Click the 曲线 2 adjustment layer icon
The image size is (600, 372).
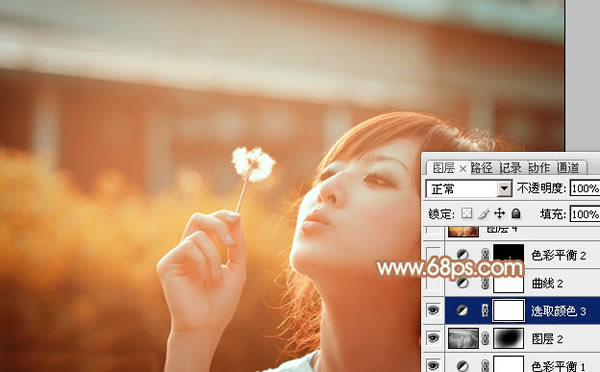463,283
